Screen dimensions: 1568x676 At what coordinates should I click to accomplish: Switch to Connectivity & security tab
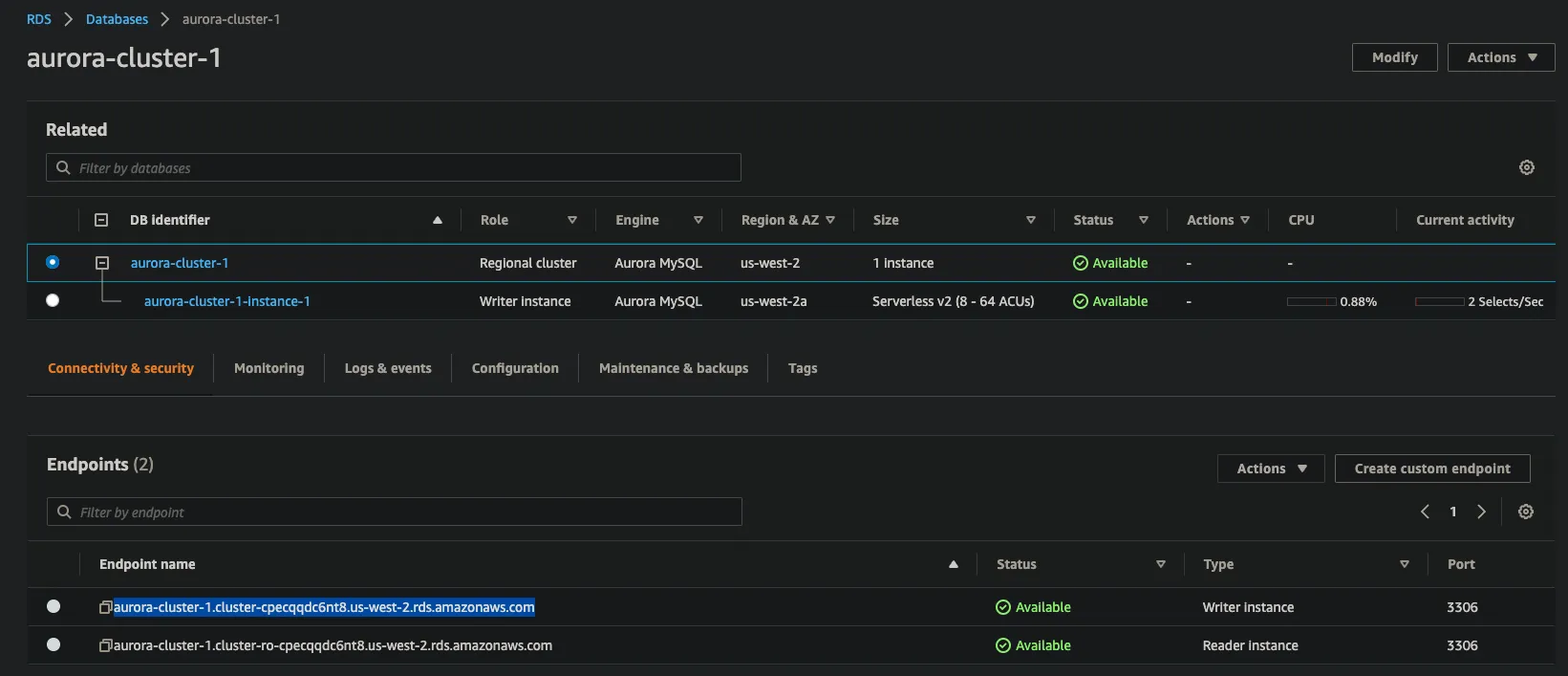coord(120,368)
